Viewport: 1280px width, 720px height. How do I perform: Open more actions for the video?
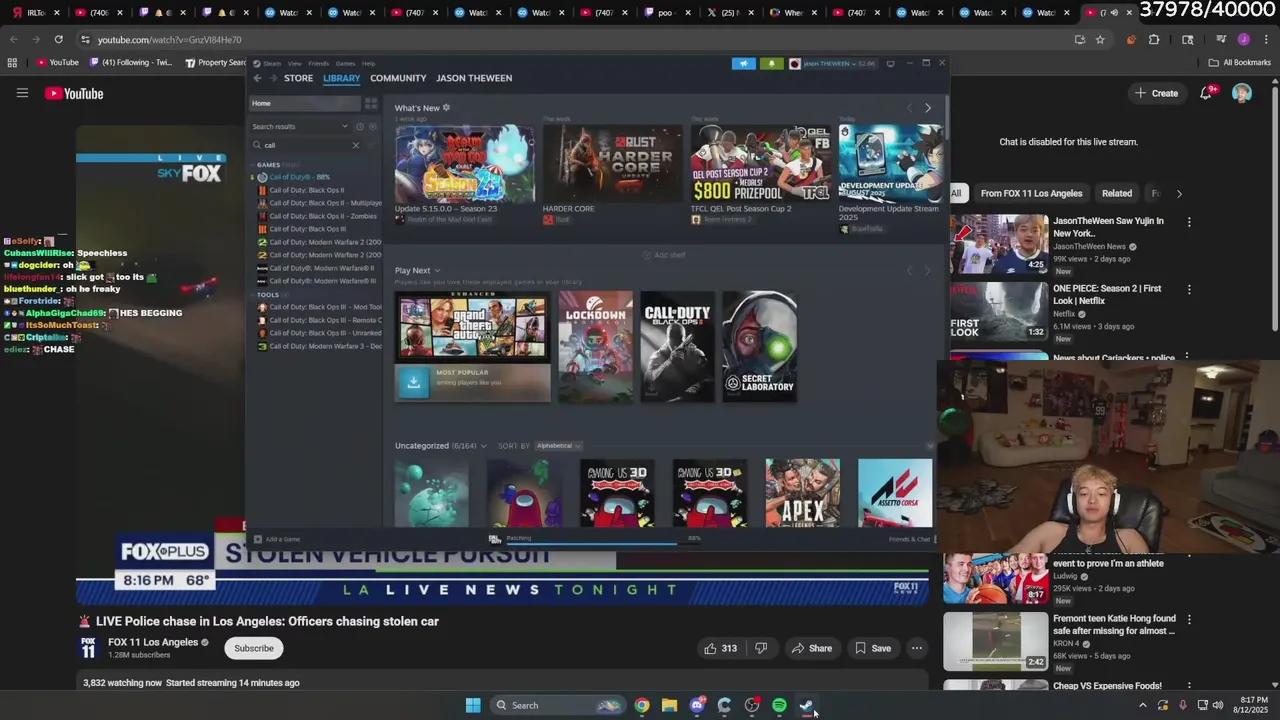point(916,648)
